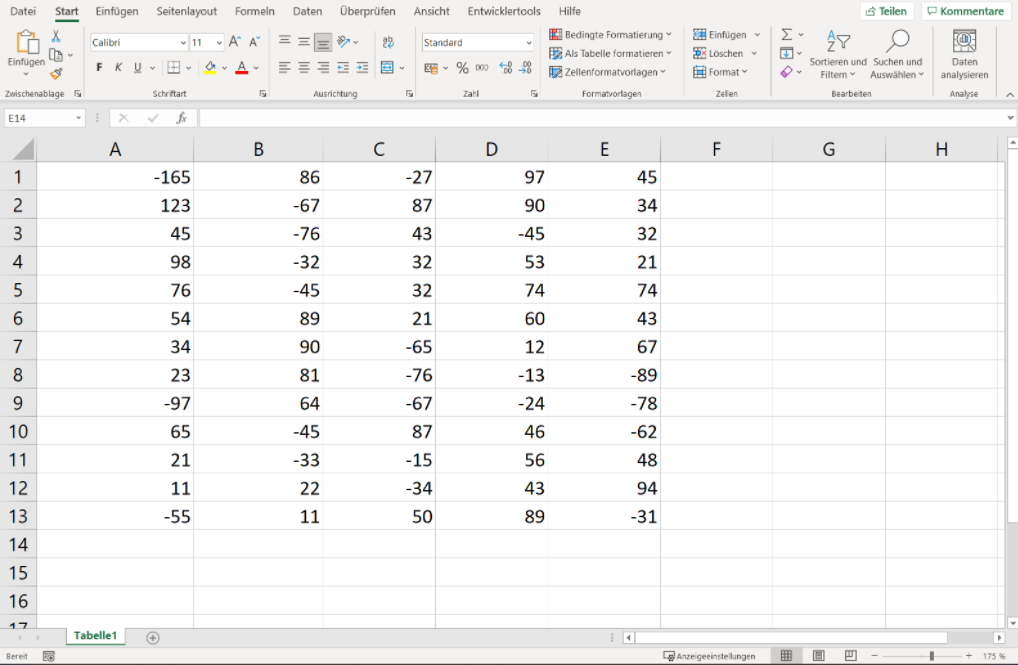This screenshot has height=665, width=1018.
Task: Open Sortieren und Filtern menu
Action: click(x=838, y=55)
